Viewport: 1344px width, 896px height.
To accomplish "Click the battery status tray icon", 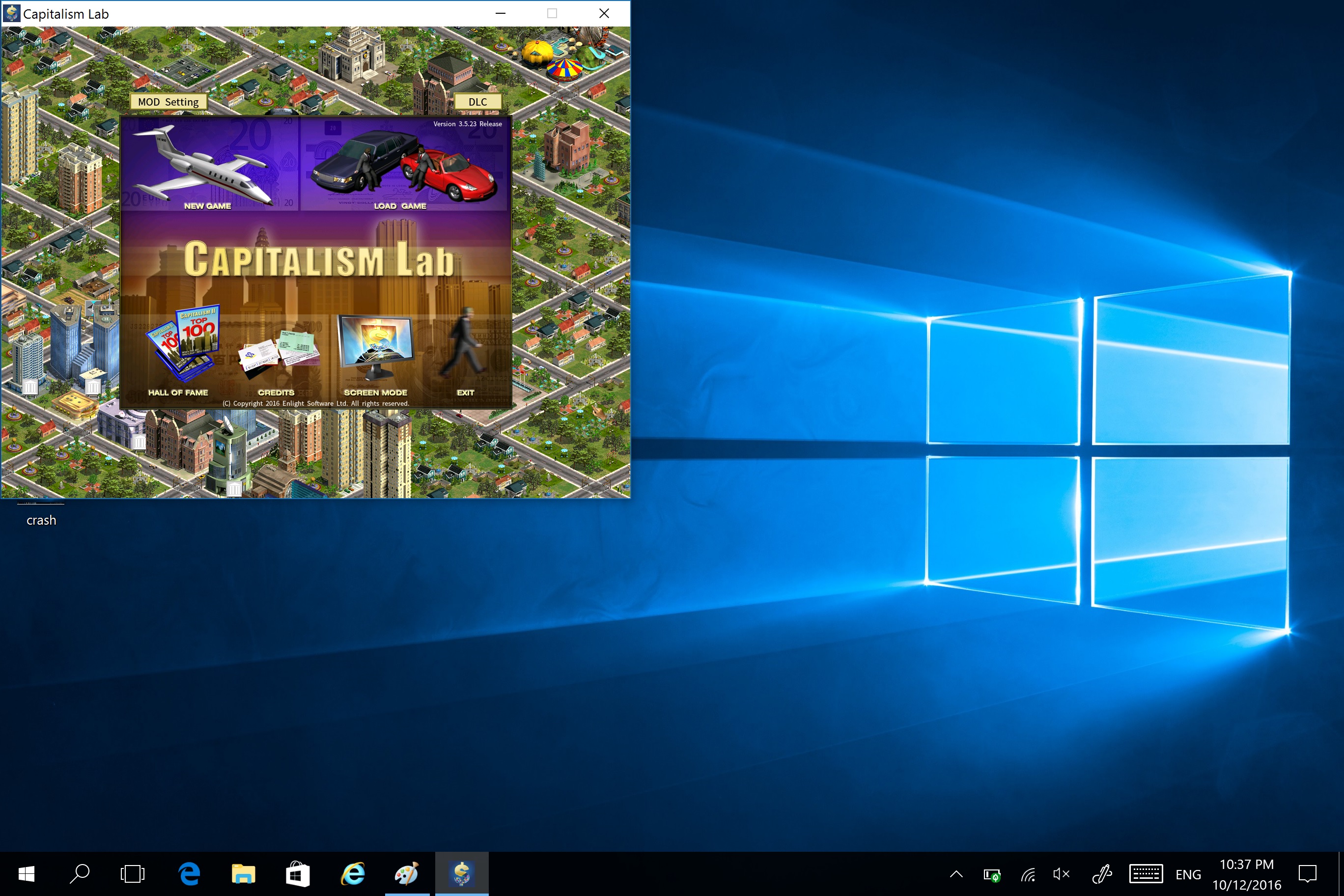I will (x=992, y=874).
